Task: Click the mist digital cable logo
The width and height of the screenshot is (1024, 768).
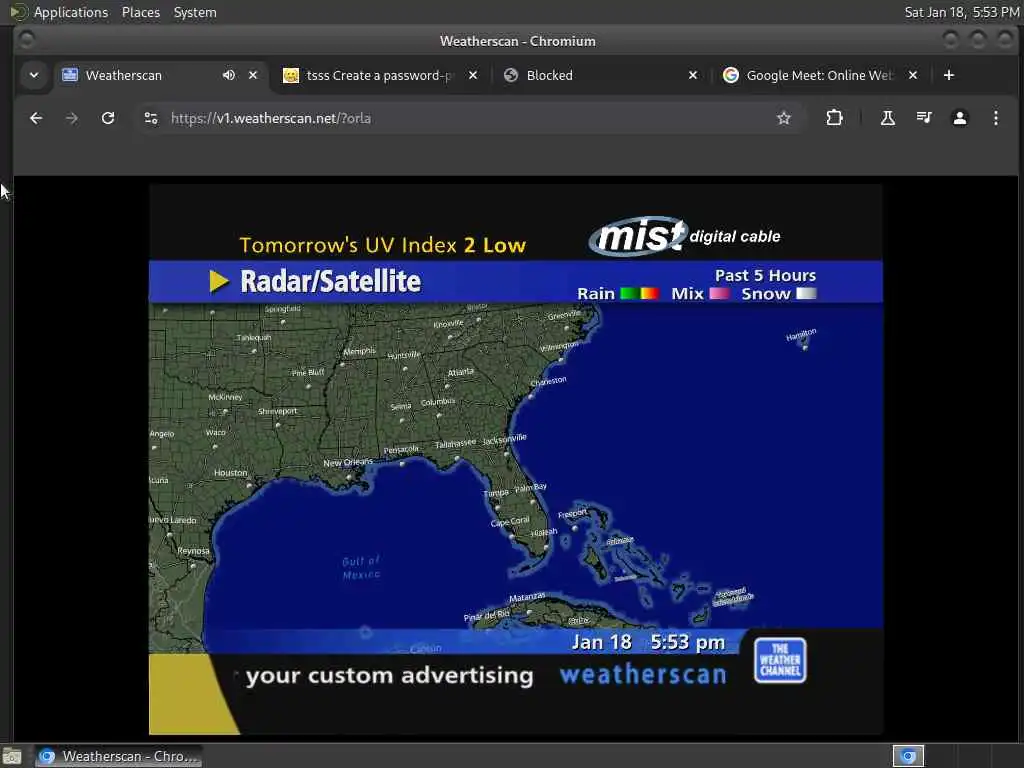Action: pos(684,236)
